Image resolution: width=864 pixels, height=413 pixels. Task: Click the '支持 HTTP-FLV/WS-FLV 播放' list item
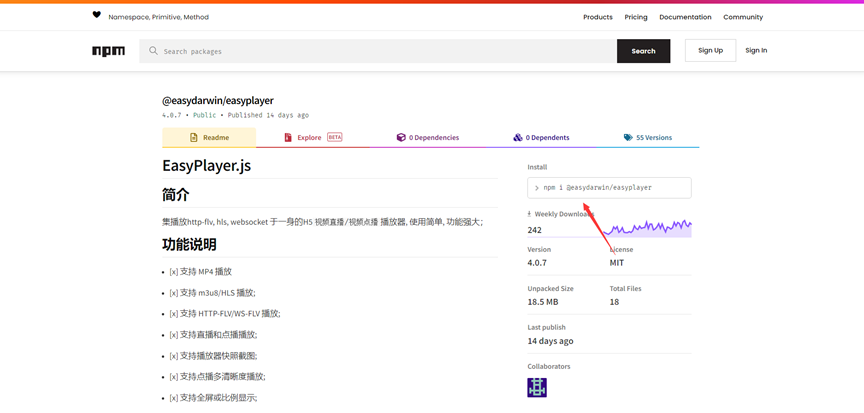(225, 314)
